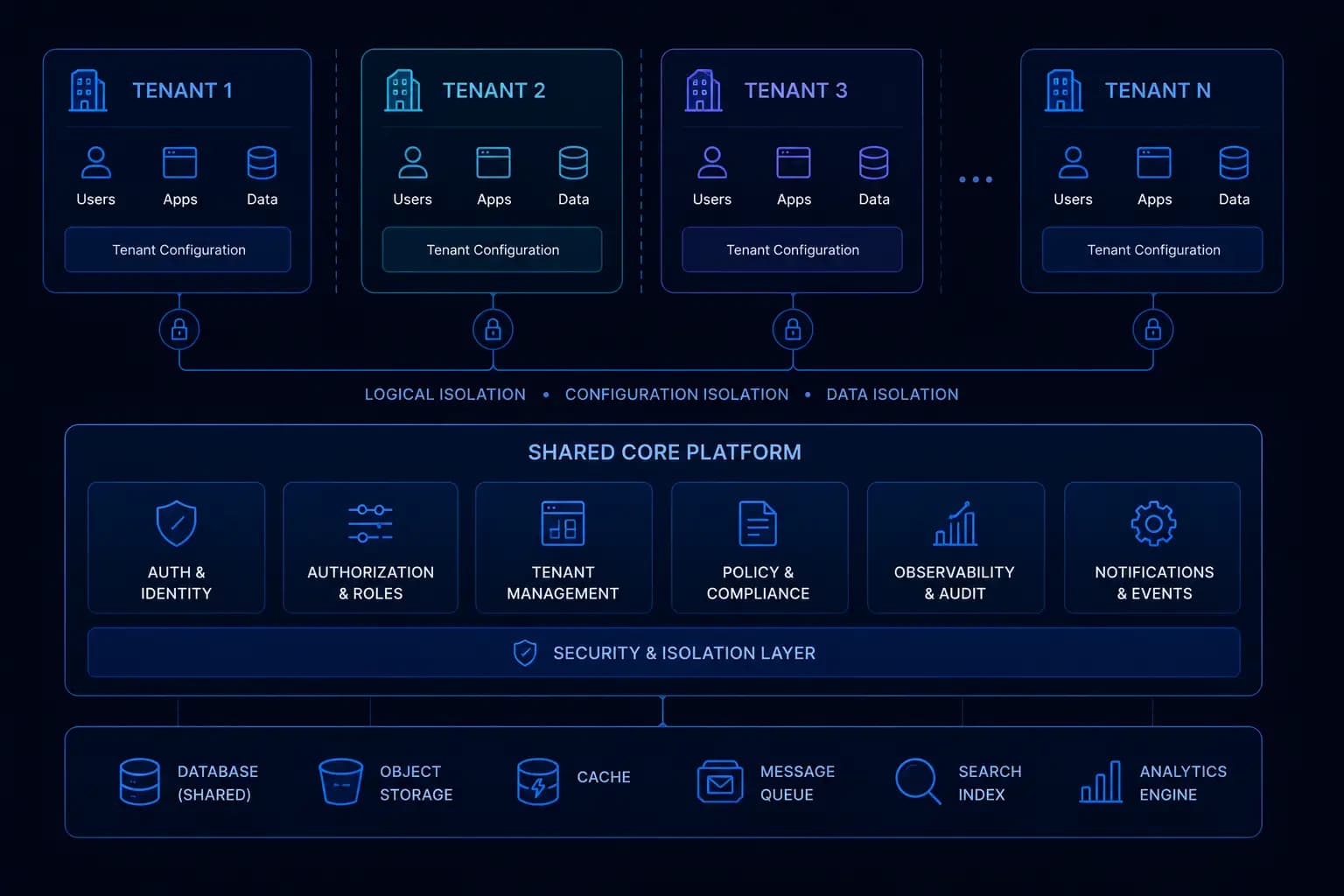
Task: Click the Object Storage bucket icon
Action: pos(341,781)
